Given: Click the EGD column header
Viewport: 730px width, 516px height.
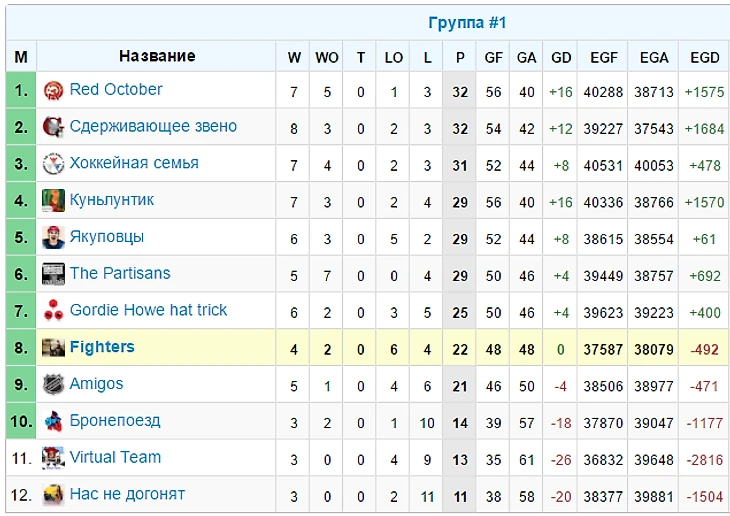Looking at the screenshot, I should tap(704, 57).
